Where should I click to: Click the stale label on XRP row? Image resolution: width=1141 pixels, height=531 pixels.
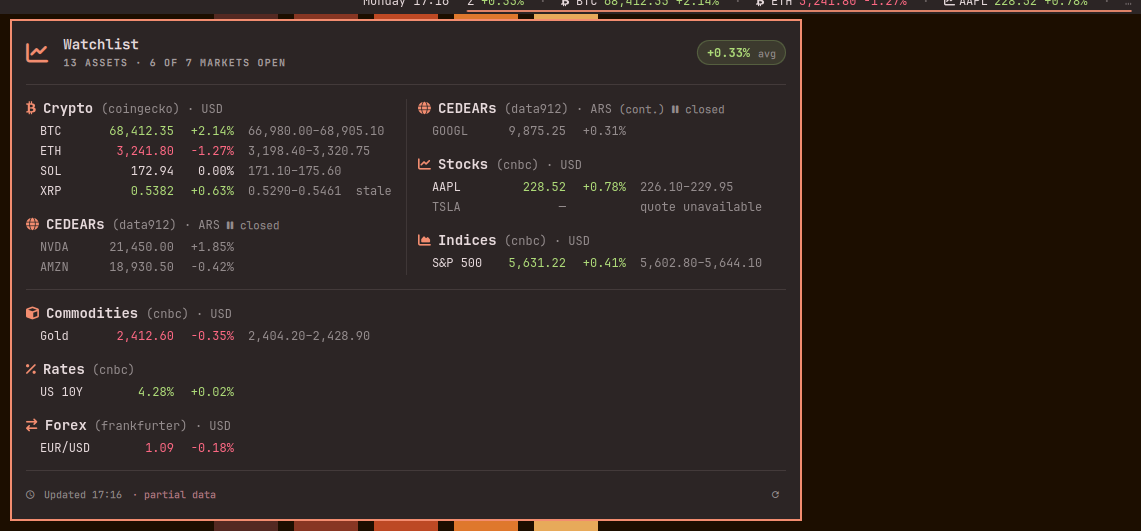point(373,191)
